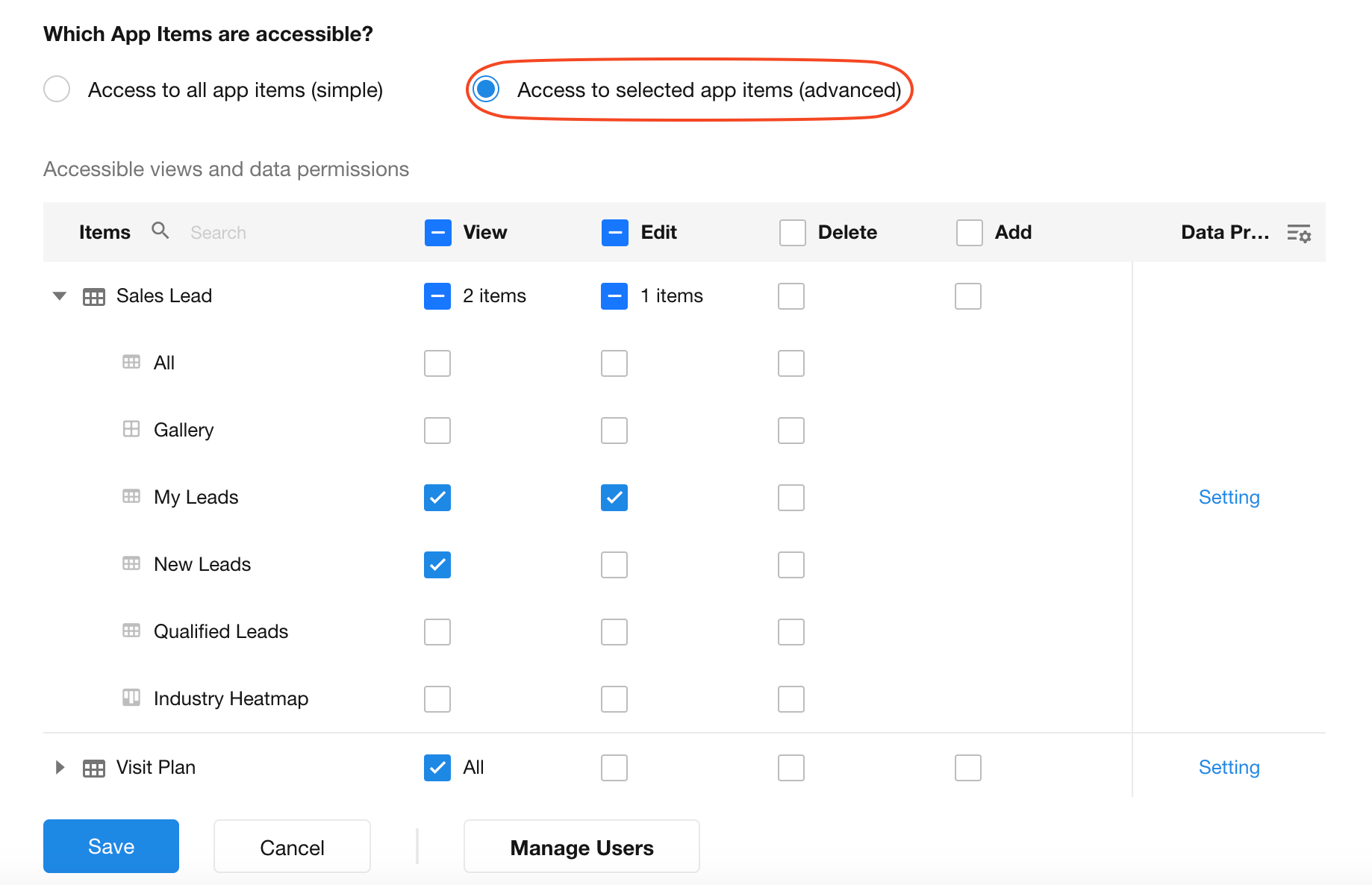This screenshot has width=1372, height=885.
Task: Enable Edit permission for New Leads
Action: tap(614, 565)
